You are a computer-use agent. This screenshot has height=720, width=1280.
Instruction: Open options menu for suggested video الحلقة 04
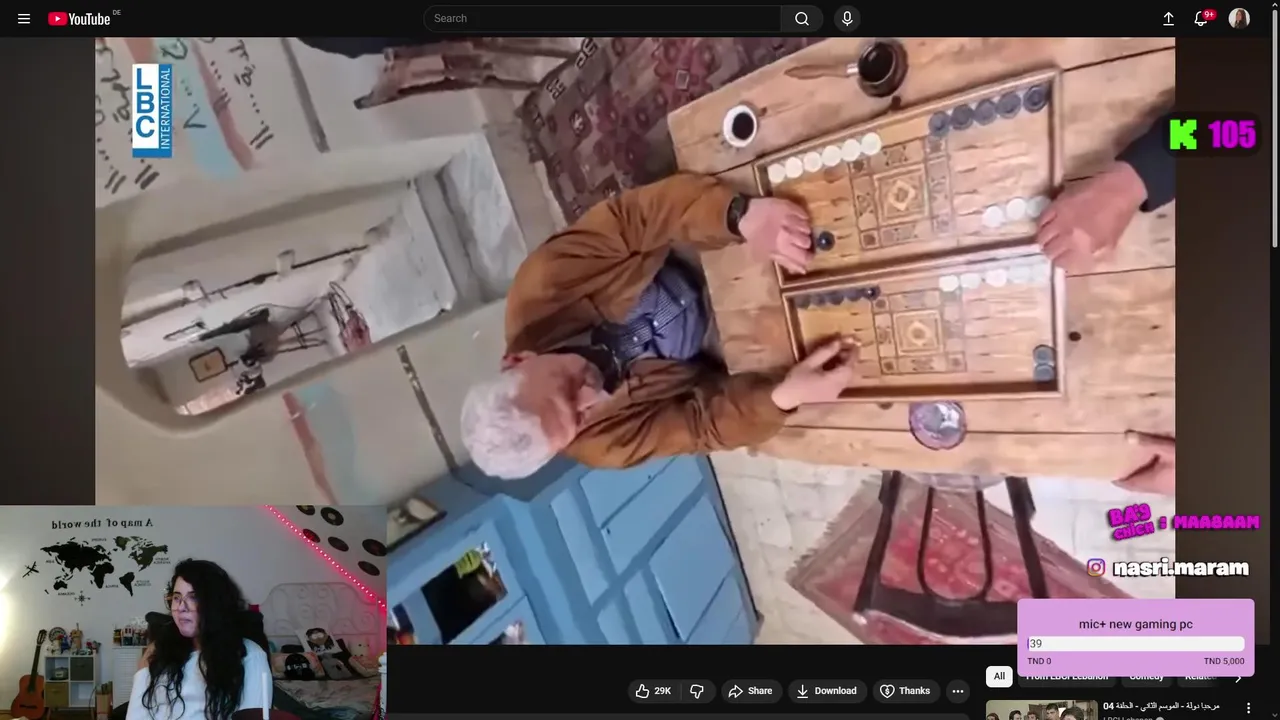pyautogui.click(x=1247, y=708)
